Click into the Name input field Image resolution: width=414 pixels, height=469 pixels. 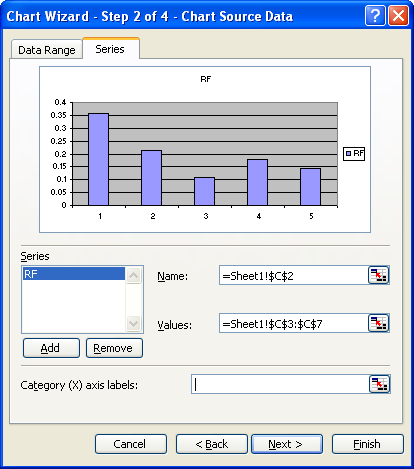tap(294, 275)
